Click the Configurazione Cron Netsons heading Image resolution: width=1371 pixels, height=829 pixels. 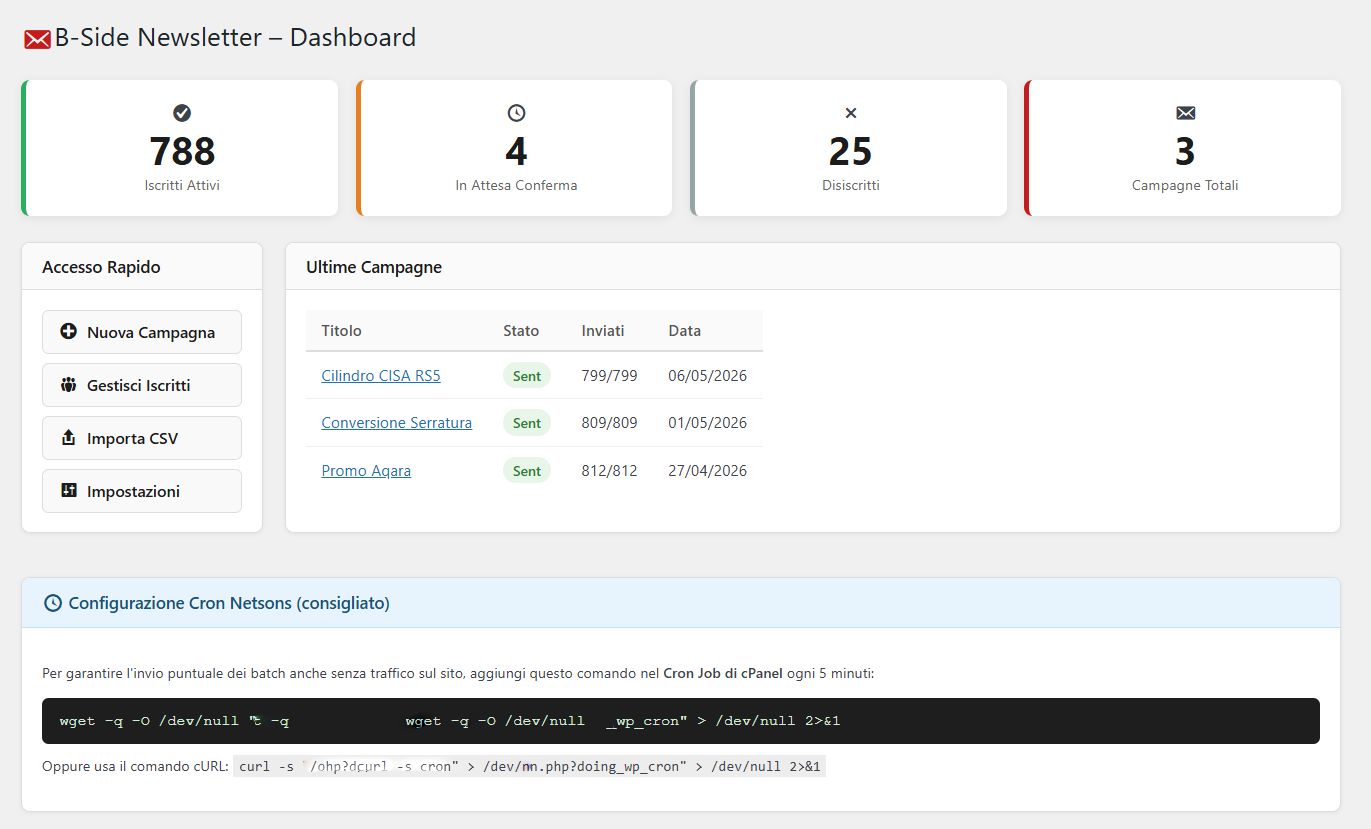[x=229, y=603]
